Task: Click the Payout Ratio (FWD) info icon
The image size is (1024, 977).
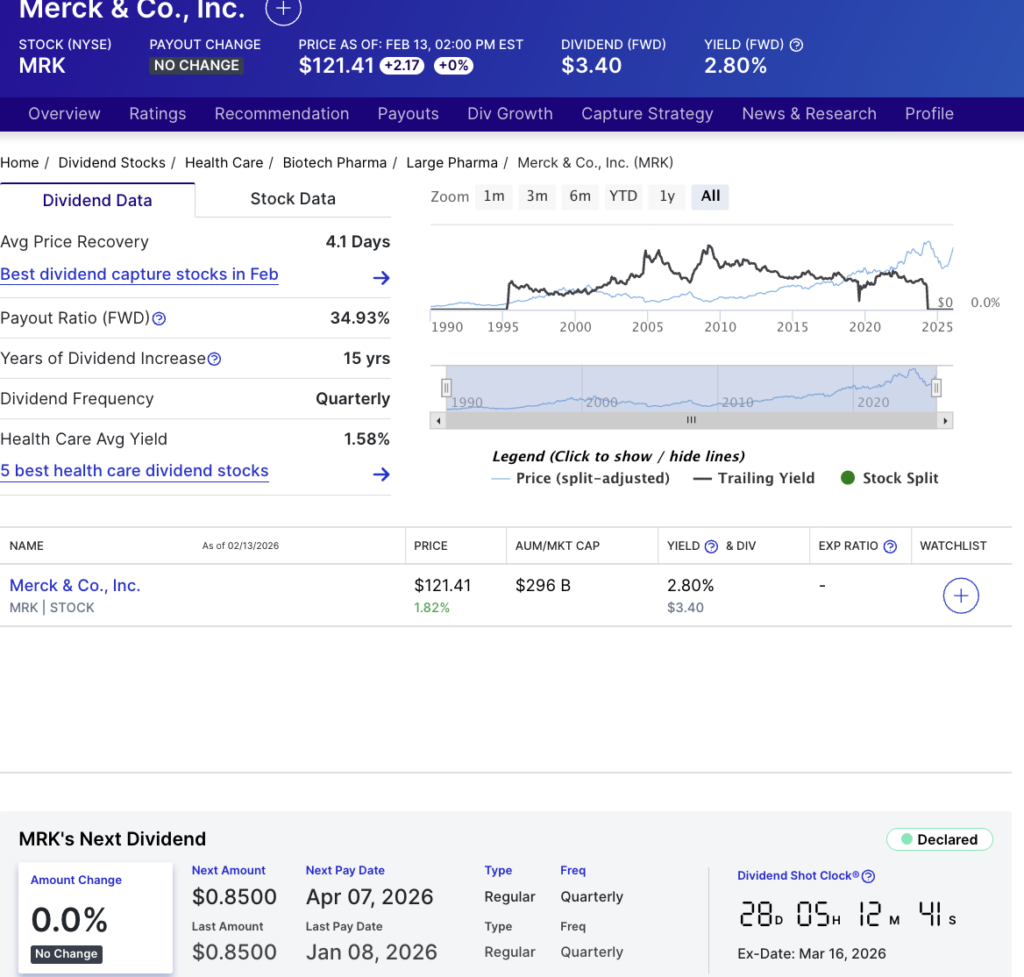Action: 159,319
